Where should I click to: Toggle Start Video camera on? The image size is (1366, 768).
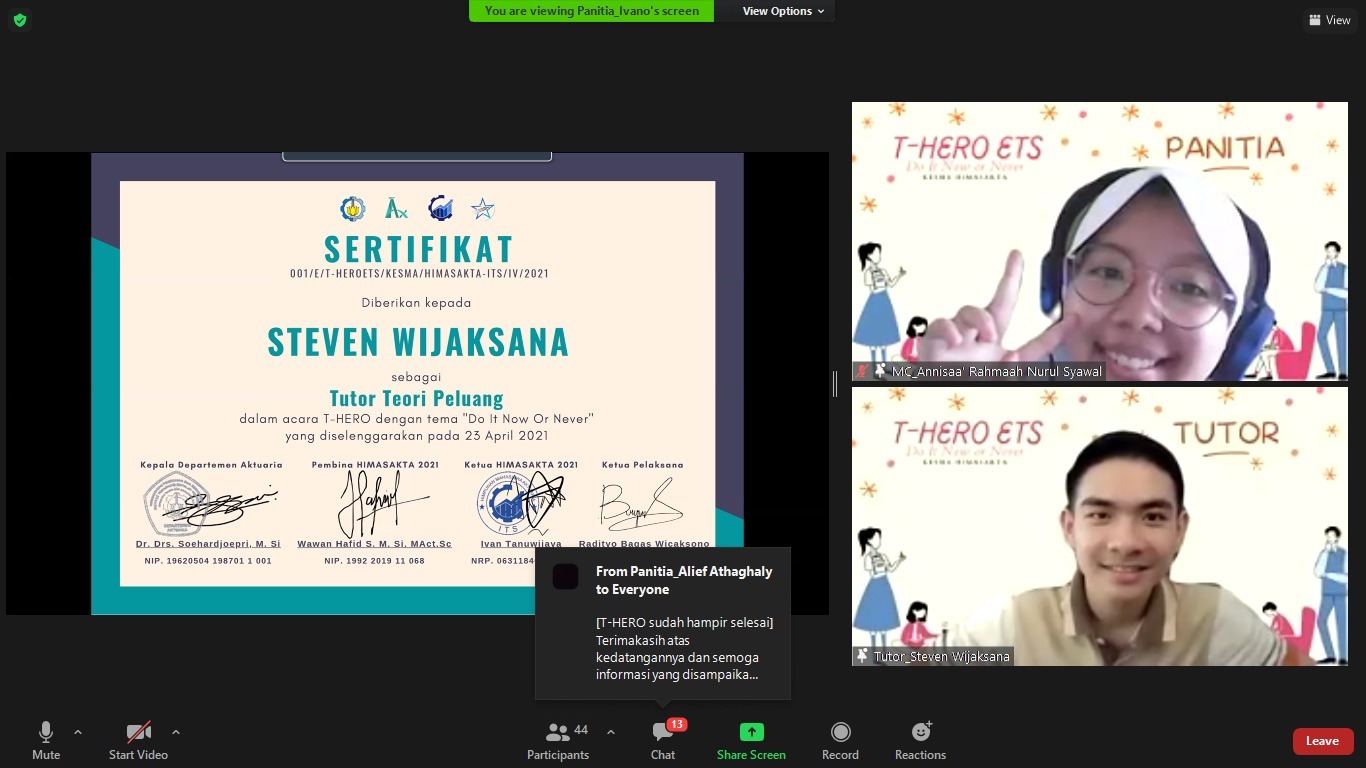(x=138, y=741)
